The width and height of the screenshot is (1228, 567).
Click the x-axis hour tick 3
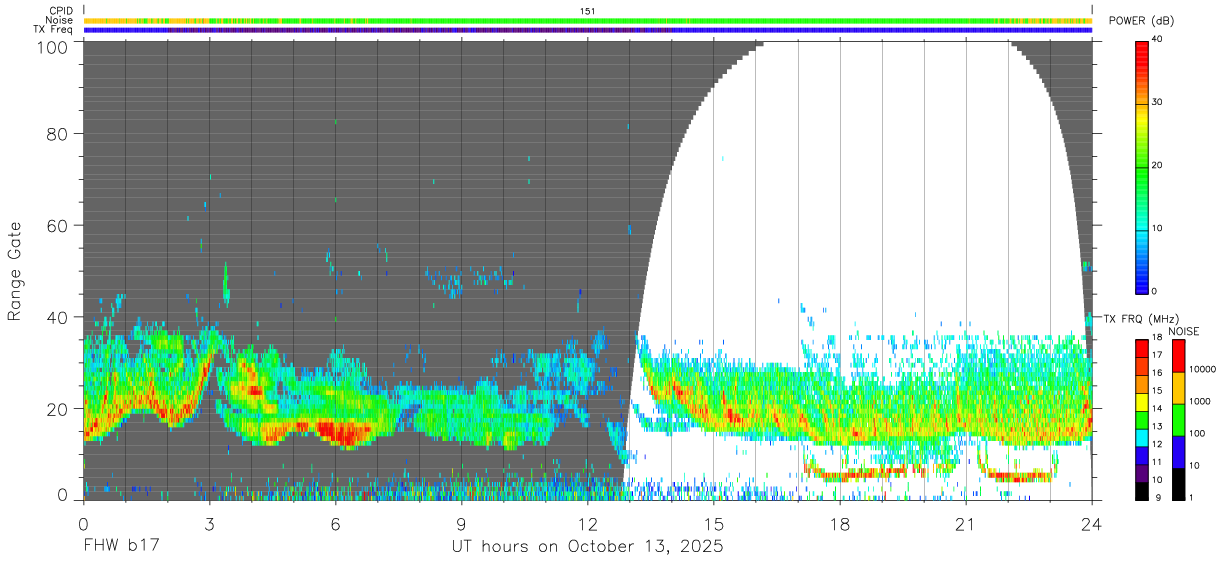pyautogui.click(x=209, y=525)
